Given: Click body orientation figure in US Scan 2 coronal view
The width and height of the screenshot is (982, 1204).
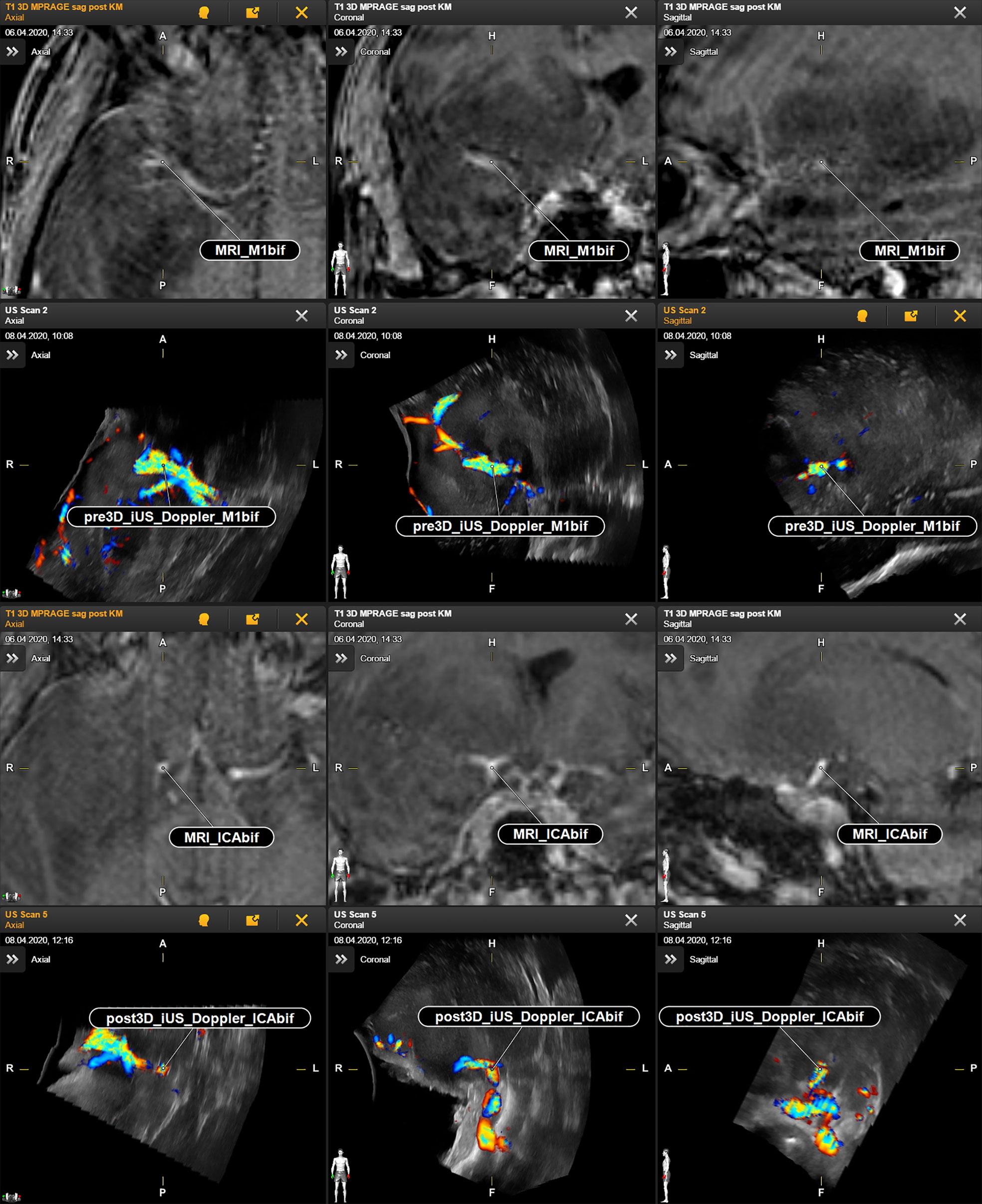Looking at the screenshot, I should (340, 572).
